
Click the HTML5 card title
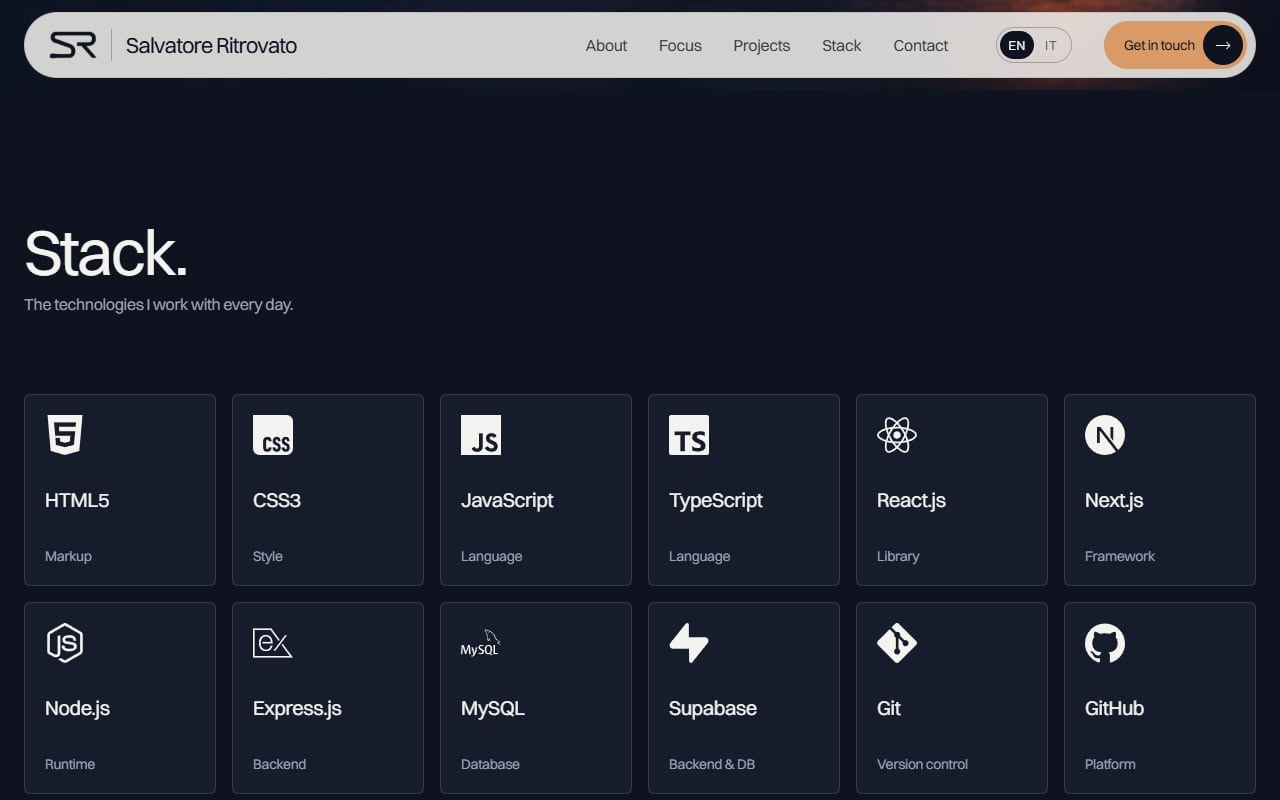(77, 500)
